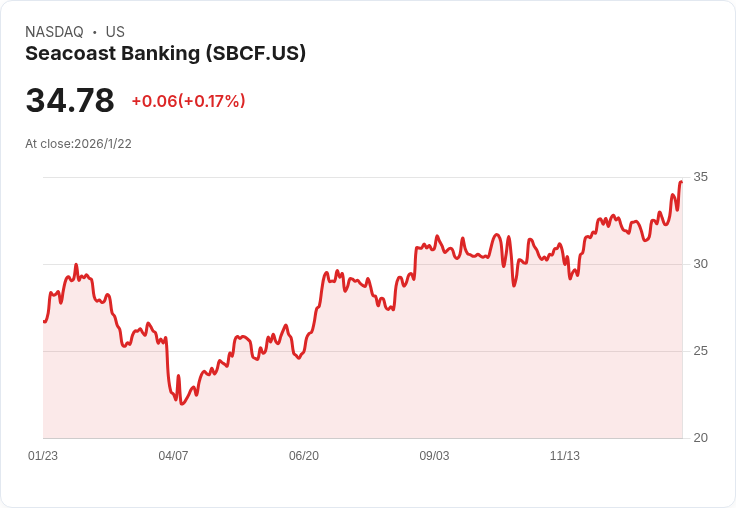
Task: Click the 34.78 current price
Action: click(70, 101)
